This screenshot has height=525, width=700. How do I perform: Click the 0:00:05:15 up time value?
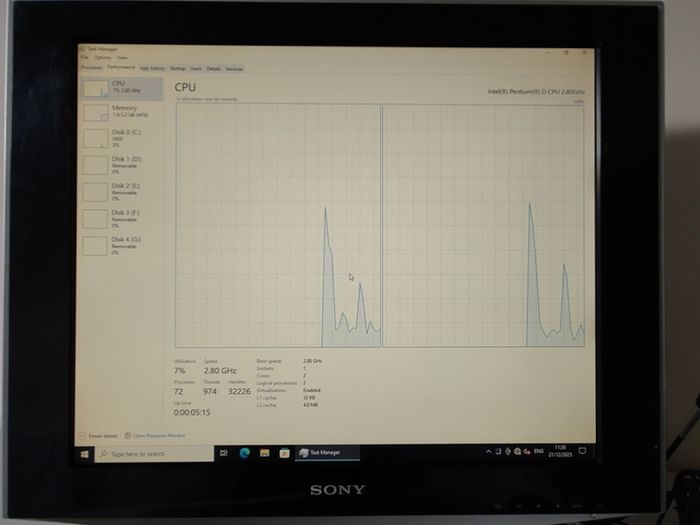pyautogui.click(x=192, y=412)
